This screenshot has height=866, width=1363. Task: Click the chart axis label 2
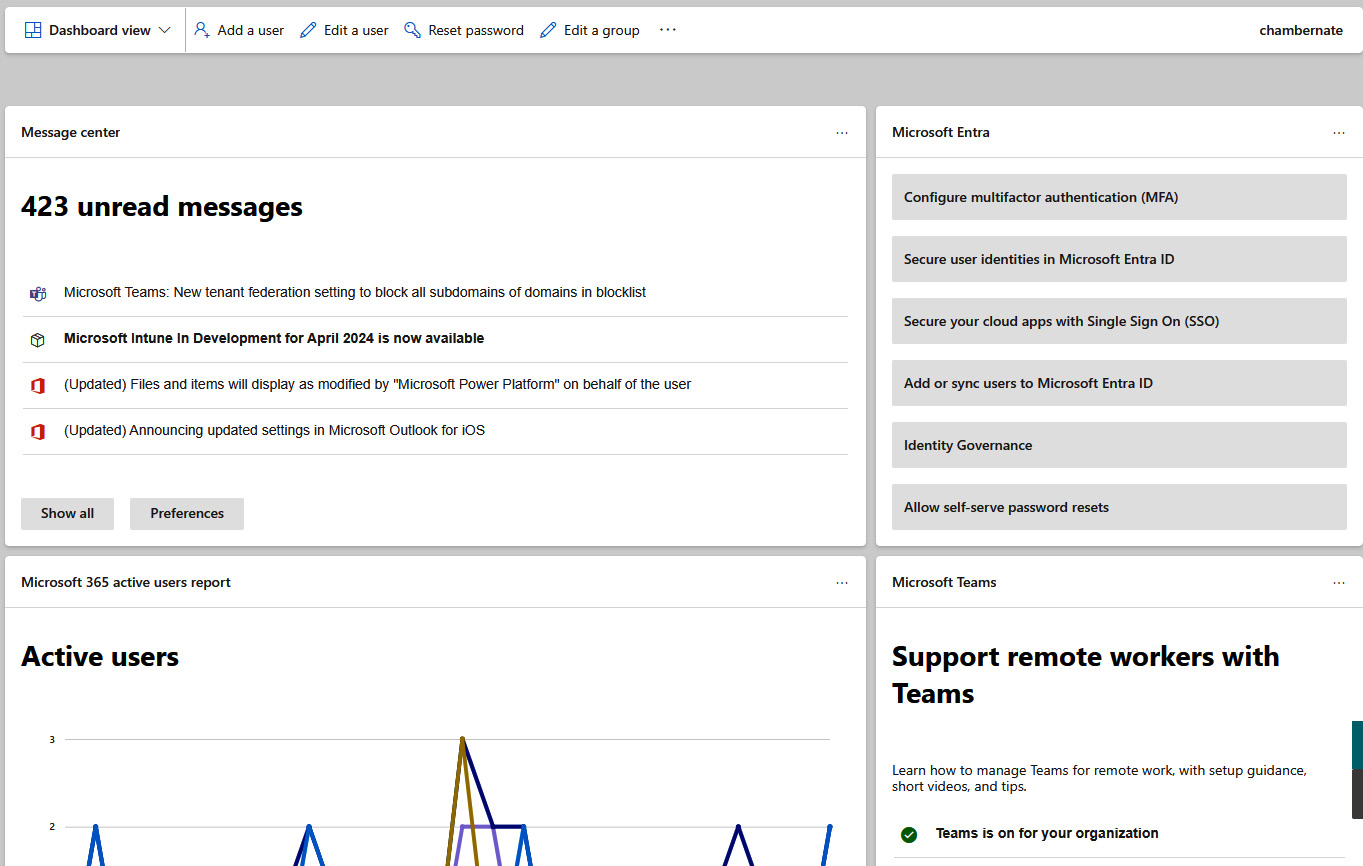point(52,827)
